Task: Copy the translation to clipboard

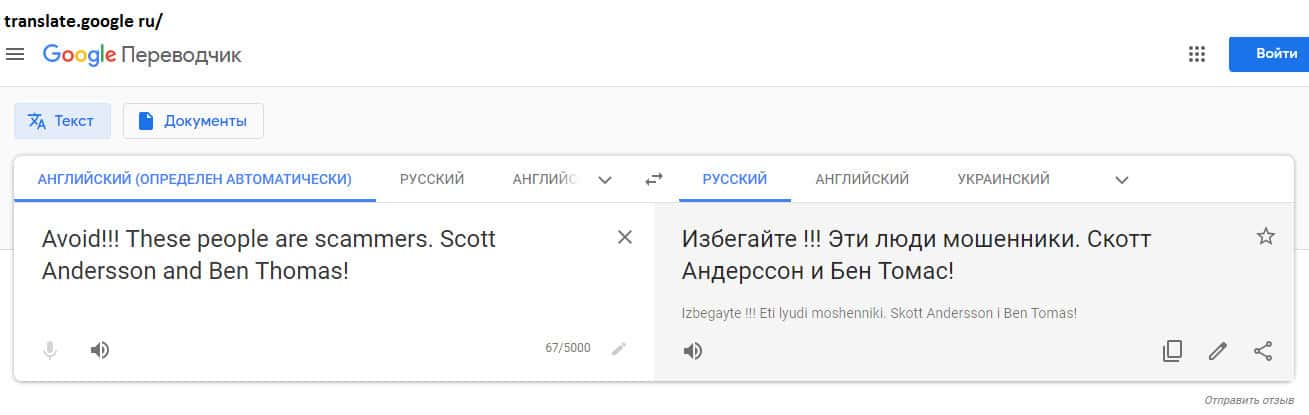Action: point(1172,351)
